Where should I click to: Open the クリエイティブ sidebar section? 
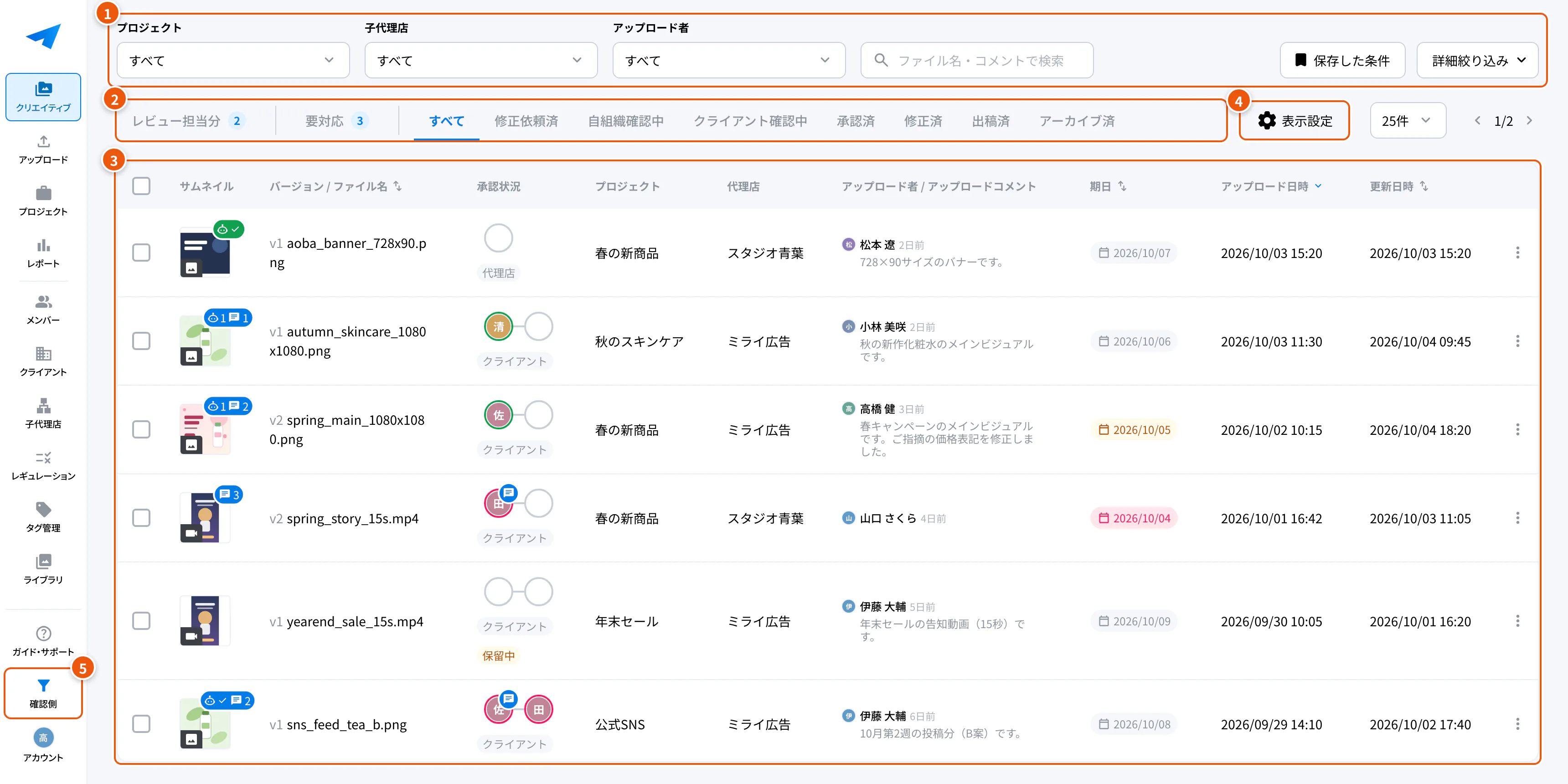coord(43,97)
